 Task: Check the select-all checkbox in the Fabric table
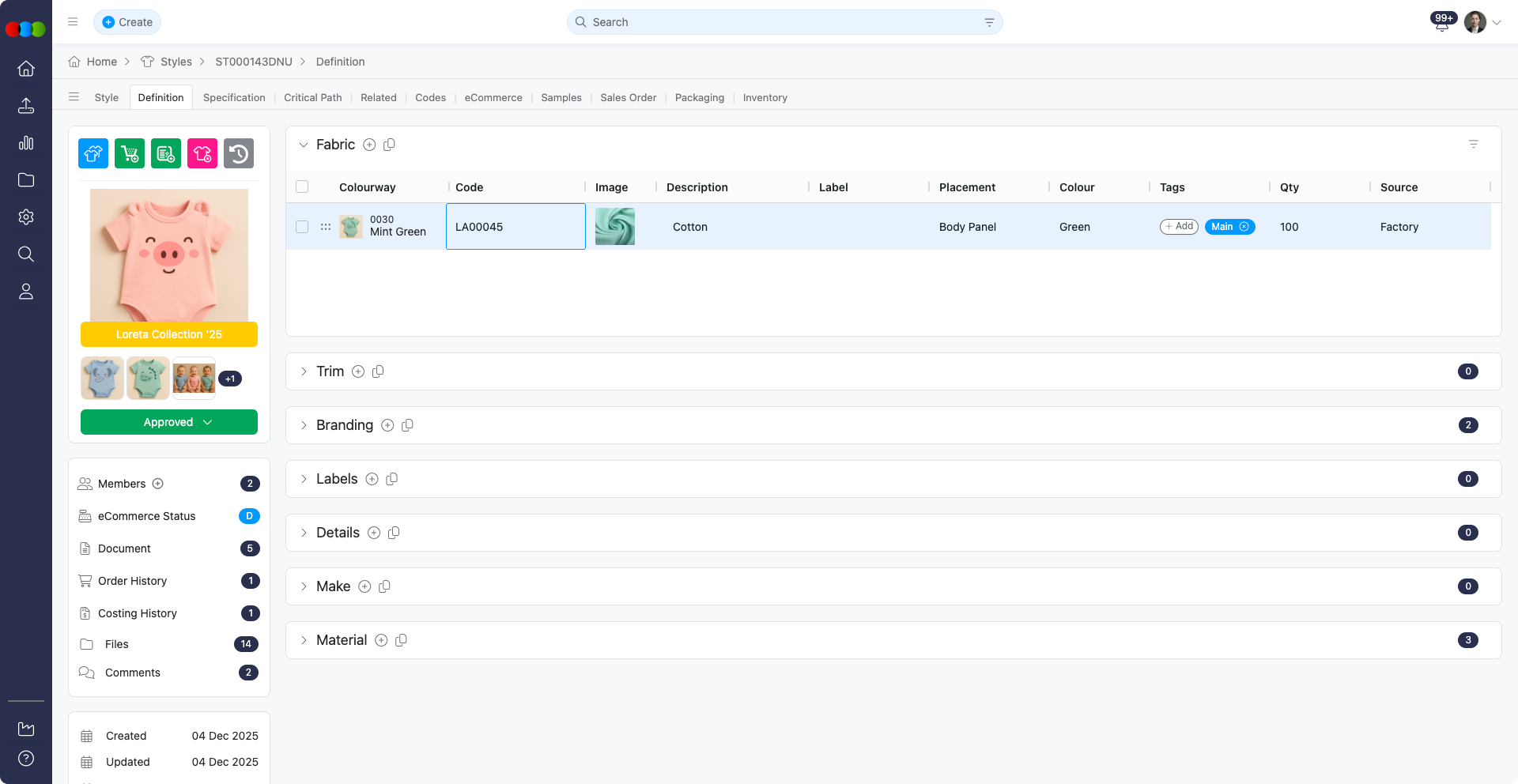tap(302, 187)
